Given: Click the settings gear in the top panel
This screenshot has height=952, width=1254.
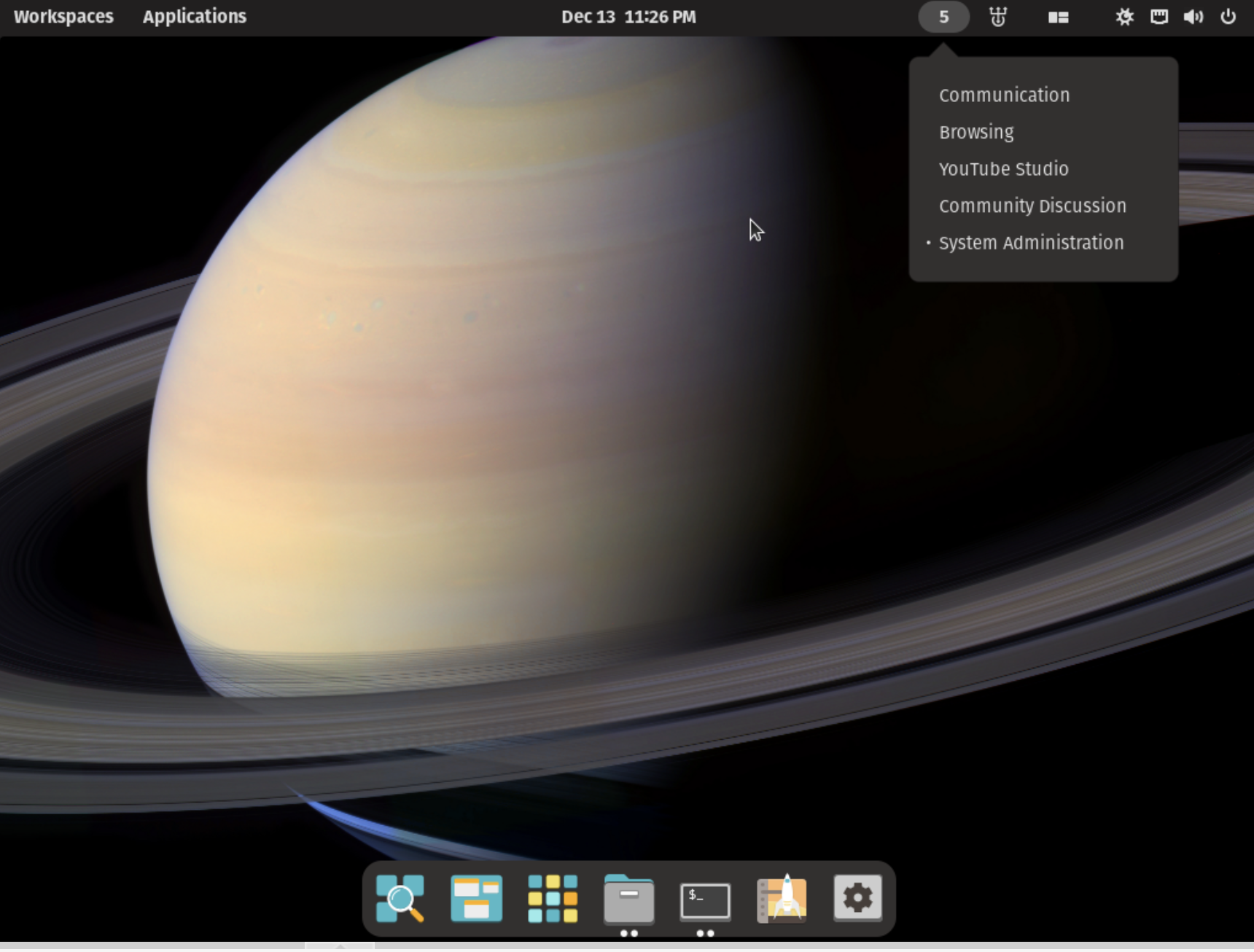Looking at the screenshot, I should pyautogui.click(x=1124, y=16).
